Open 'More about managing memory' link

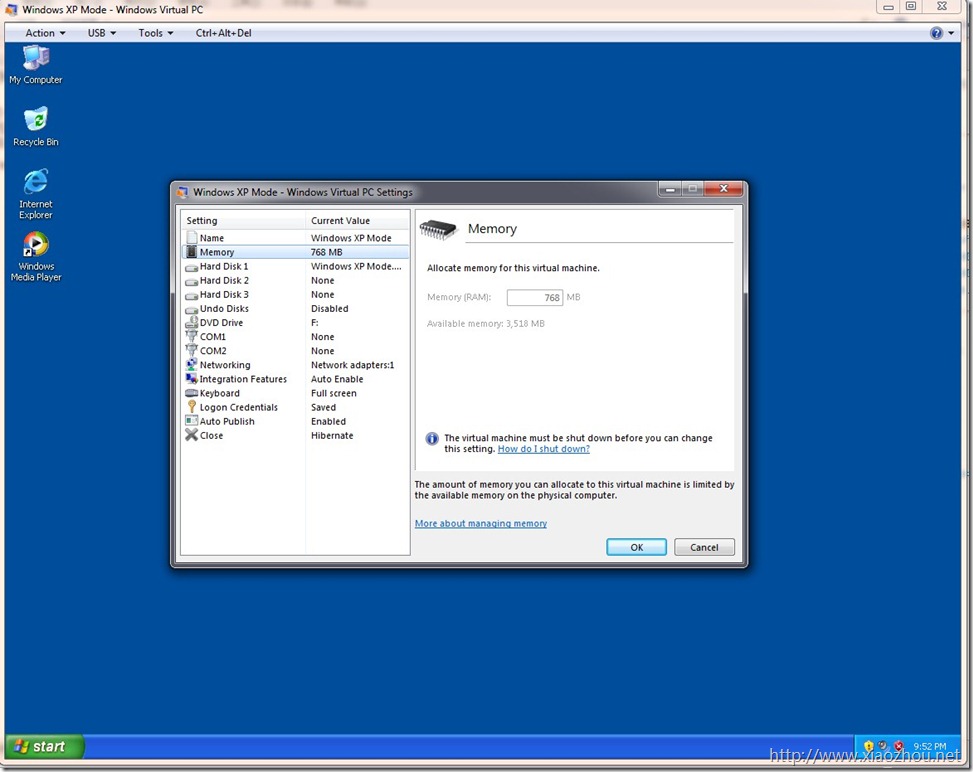[x=481, y=523]
